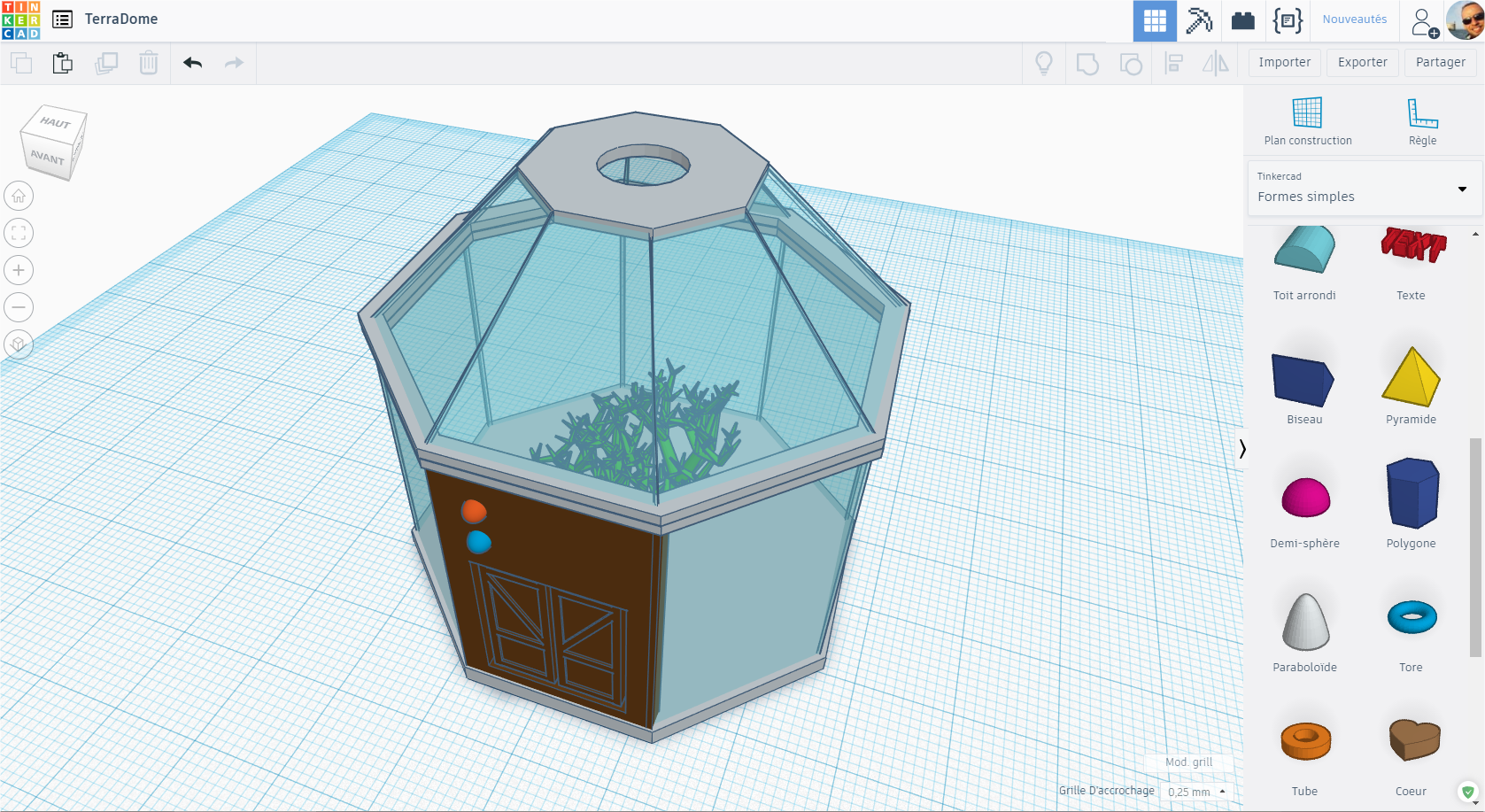Click the green shield icon
The height and width of the screenshot is (812, 1485).
1468,792
